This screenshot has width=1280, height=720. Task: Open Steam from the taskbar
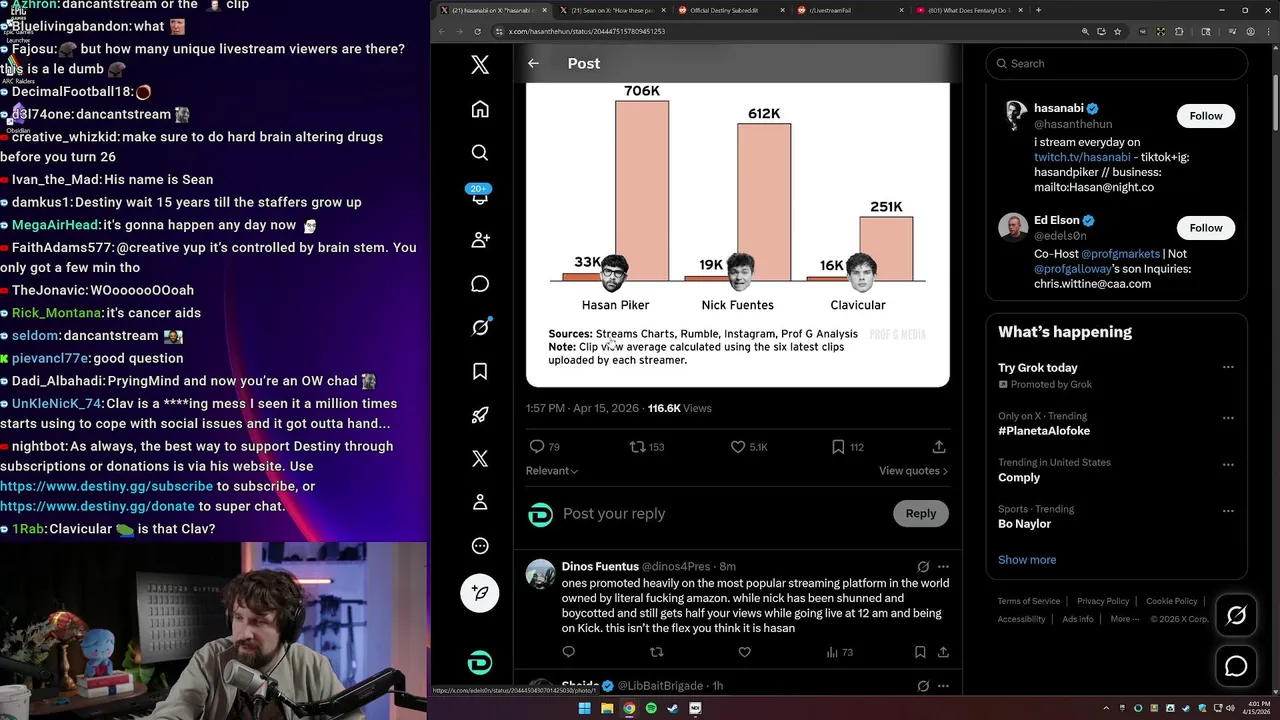pyautogui.click(x=673, y=708)
